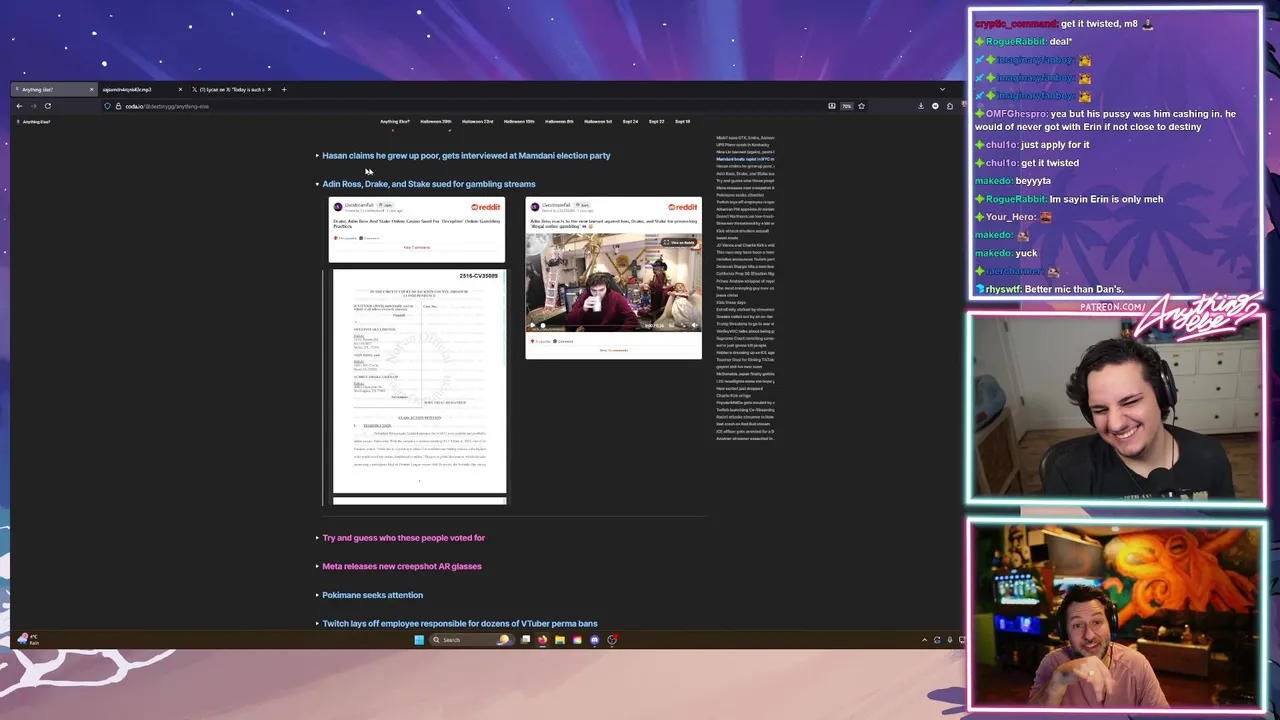
Task: Open the Halloween 1st page tab
Action: coord(598,121)
